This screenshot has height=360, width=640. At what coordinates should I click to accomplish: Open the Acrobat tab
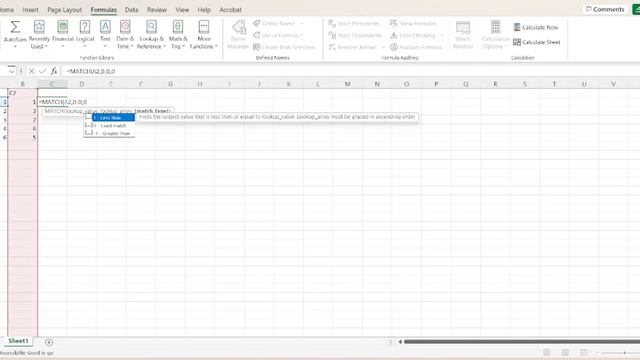click(x=231, y=9)
